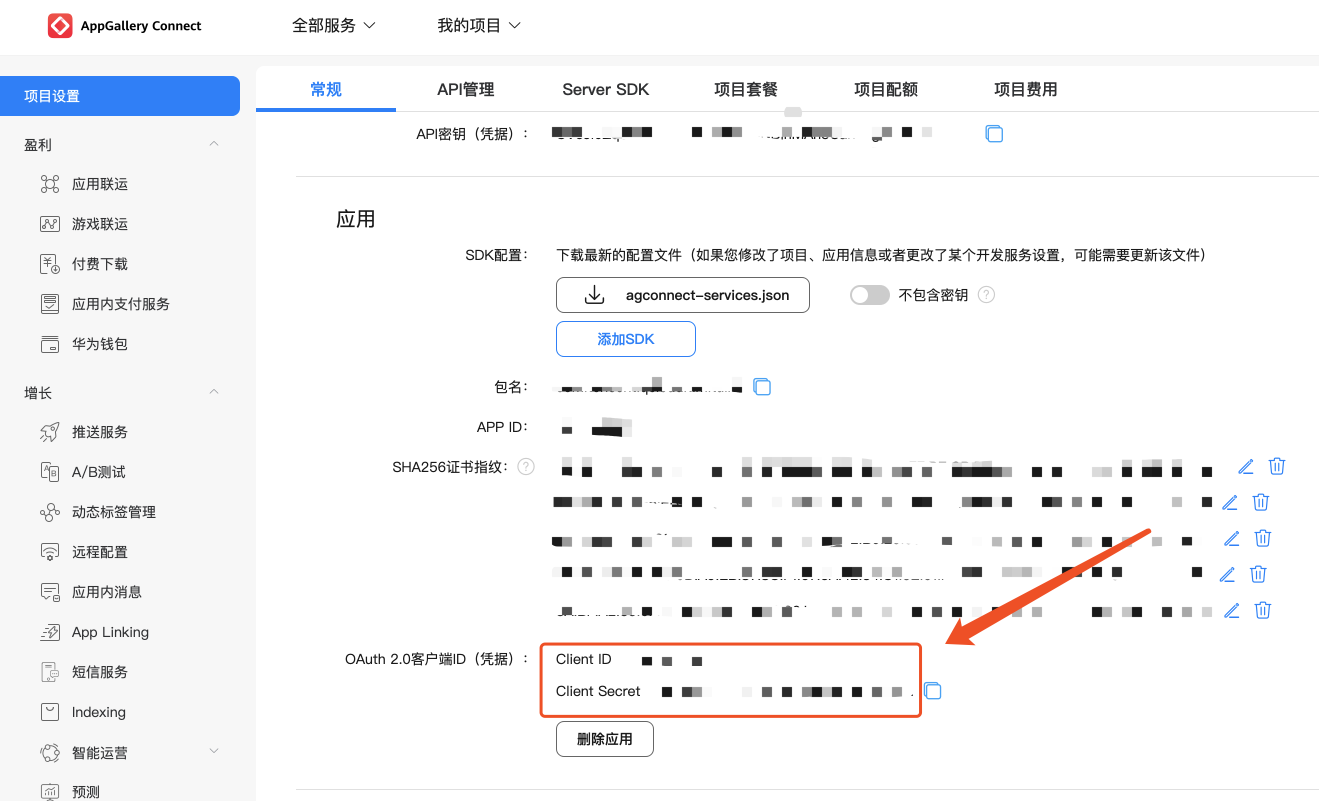Click the SDK配置 label
The height and width of the screenshot is (801, 1319).
tap(496, 255)
